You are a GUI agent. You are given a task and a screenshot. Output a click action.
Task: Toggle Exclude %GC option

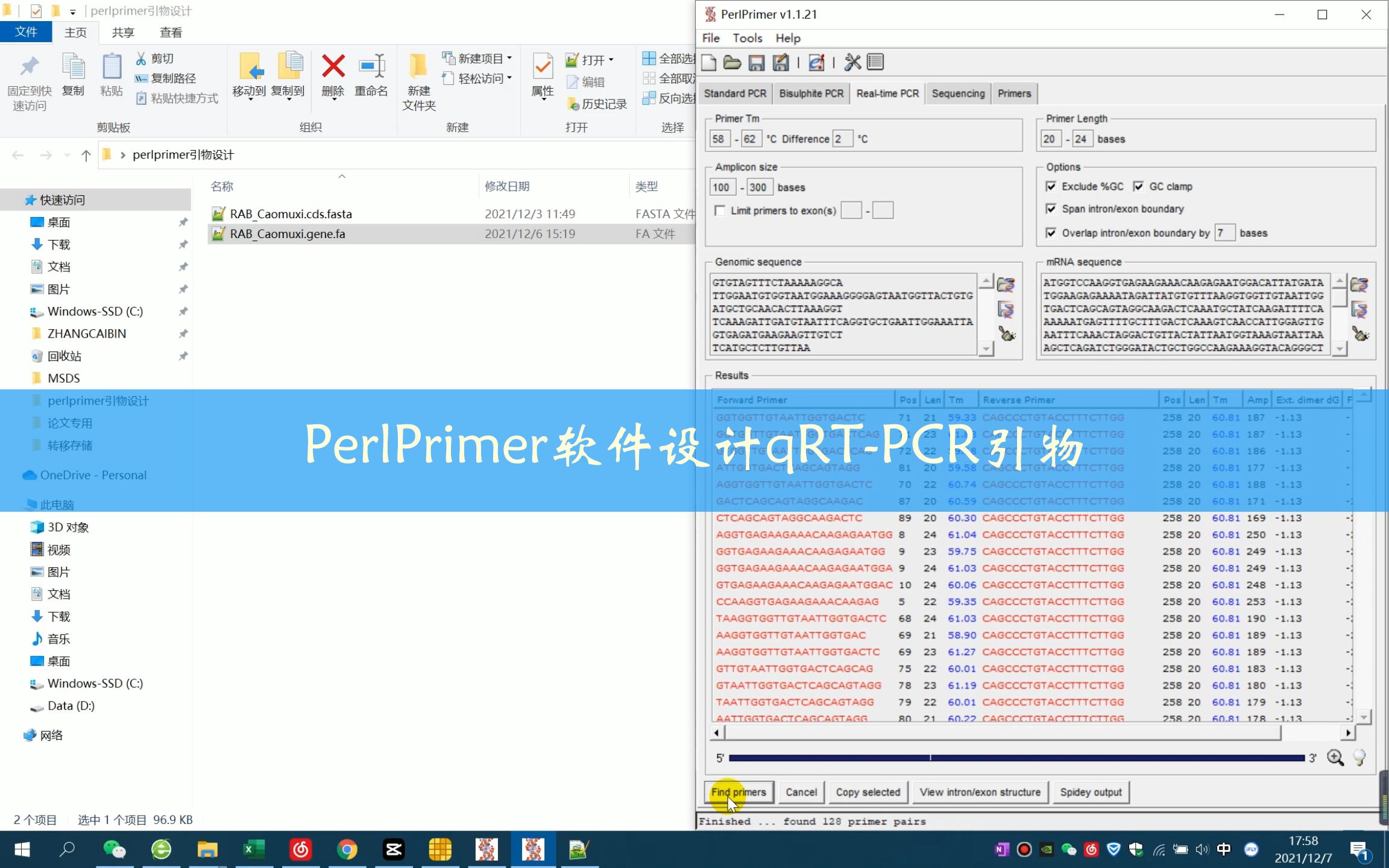click(1051, 186)
